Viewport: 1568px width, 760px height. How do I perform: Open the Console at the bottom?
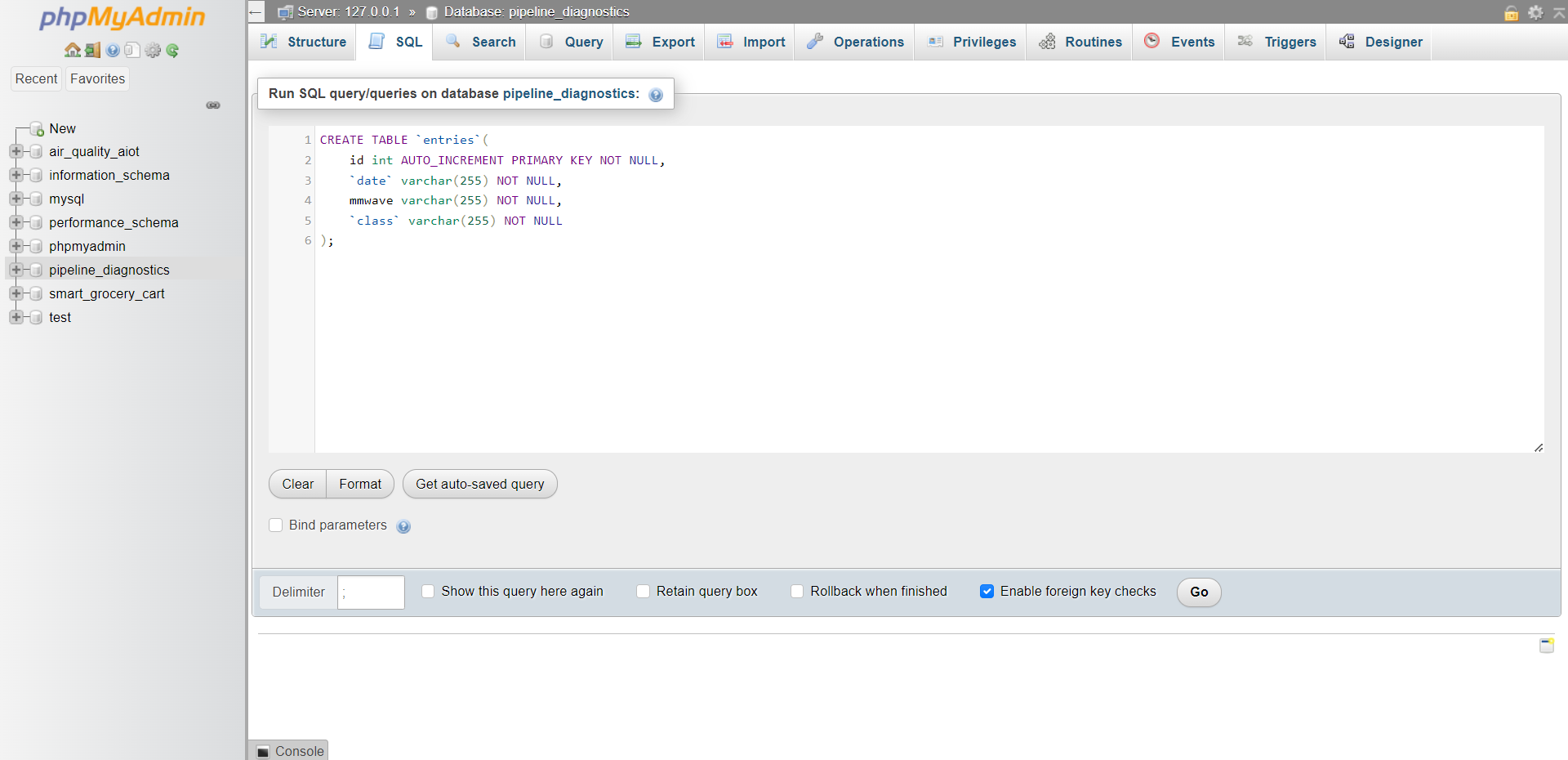[287, 750]
